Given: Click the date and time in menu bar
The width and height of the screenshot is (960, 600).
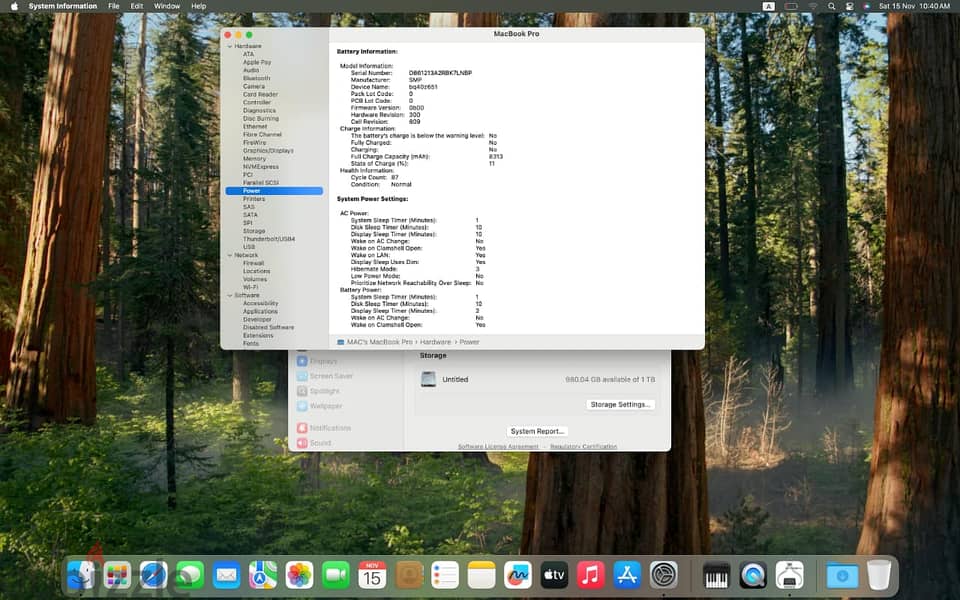Looking at the screenshot, I should click(915, 6).
